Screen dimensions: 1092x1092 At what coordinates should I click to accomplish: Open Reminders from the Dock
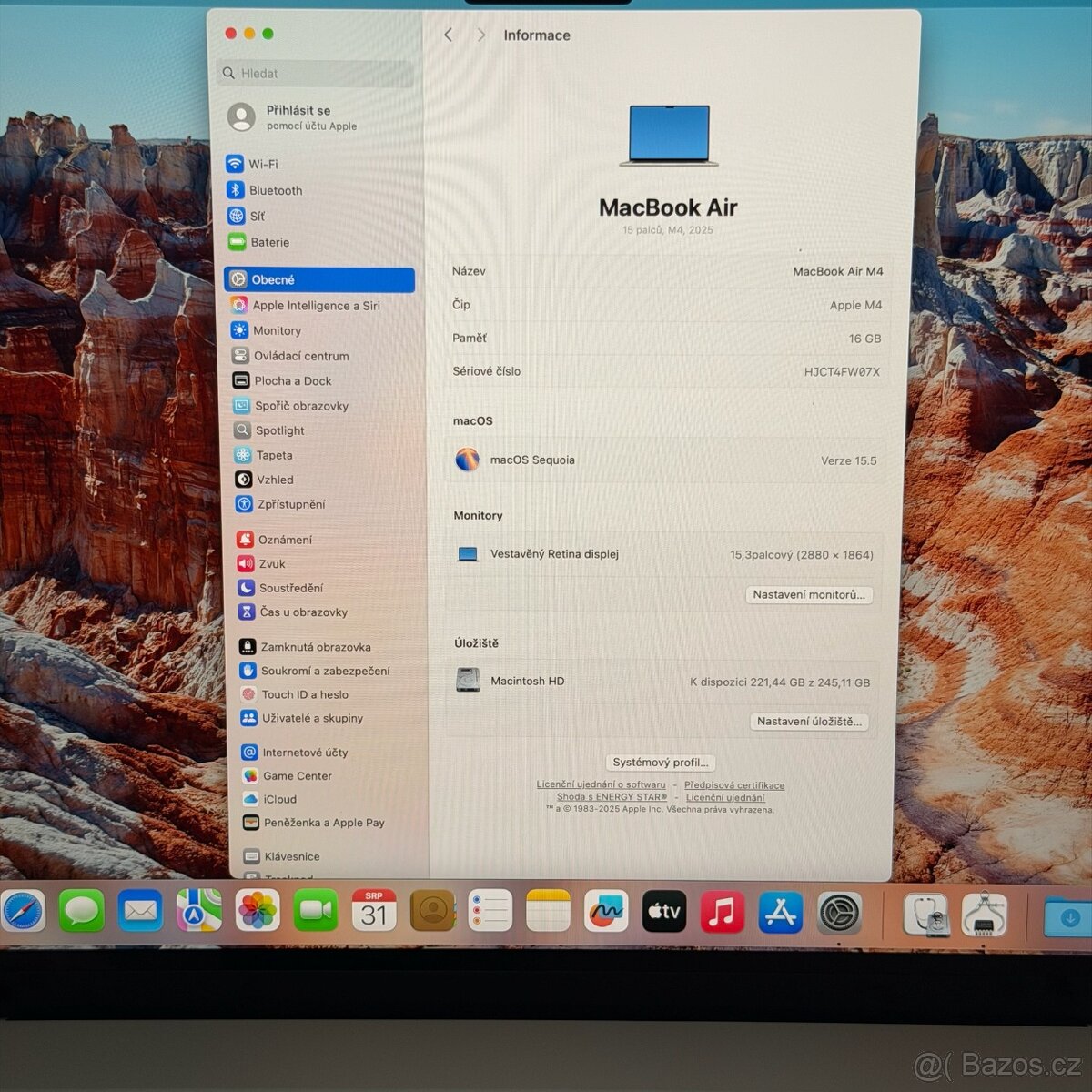tap(490, 911)
